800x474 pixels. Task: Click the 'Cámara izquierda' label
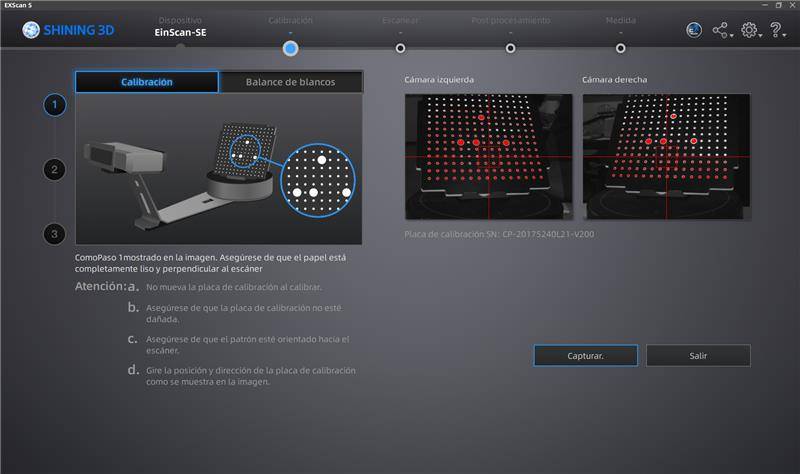[439, 80]
